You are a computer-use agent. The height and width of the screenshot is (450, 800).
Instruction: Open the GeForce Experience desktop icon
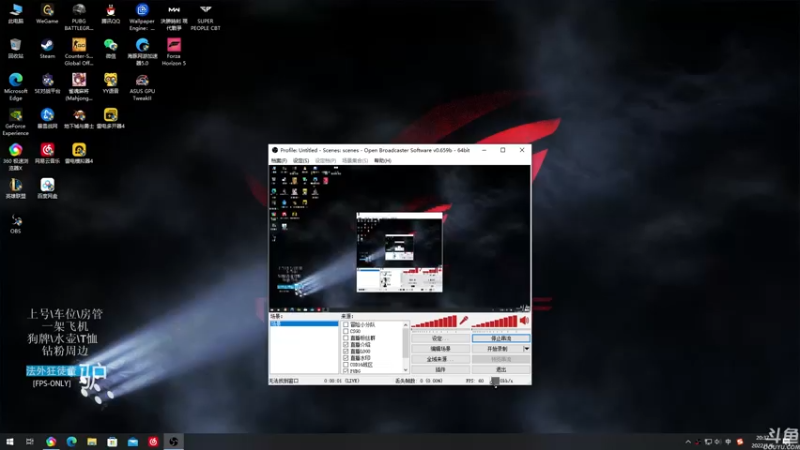(x=15, y=122)
